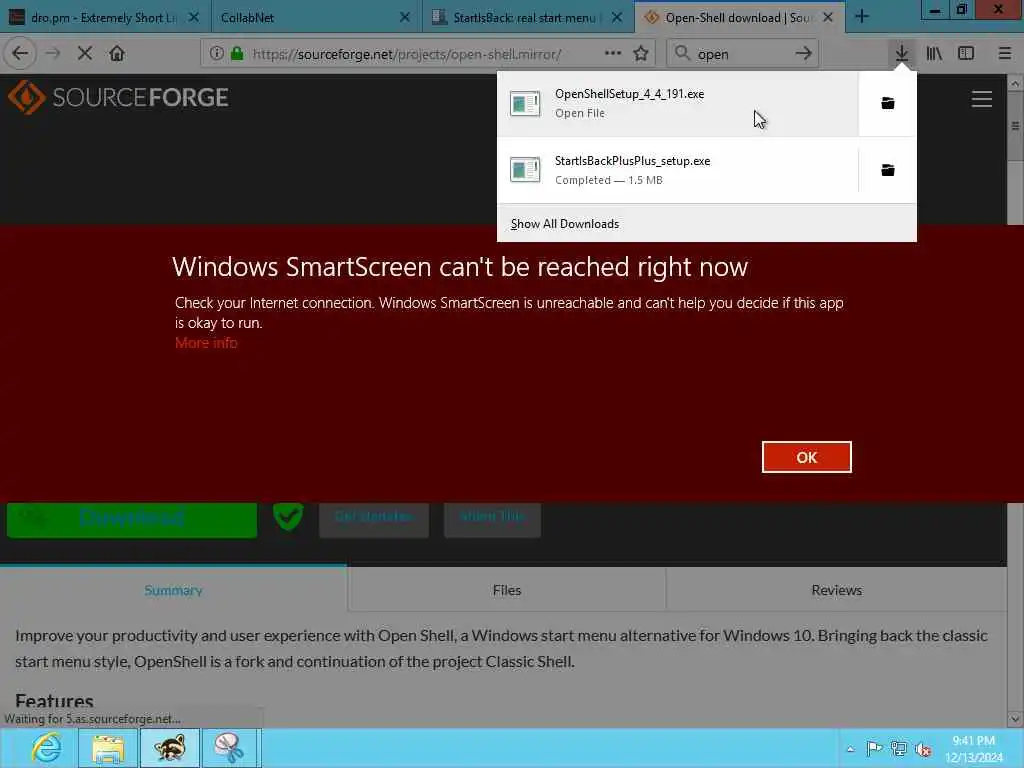The image size is (1024, 768).
Task: Open a new browser tab
Action: pos(861,17)
